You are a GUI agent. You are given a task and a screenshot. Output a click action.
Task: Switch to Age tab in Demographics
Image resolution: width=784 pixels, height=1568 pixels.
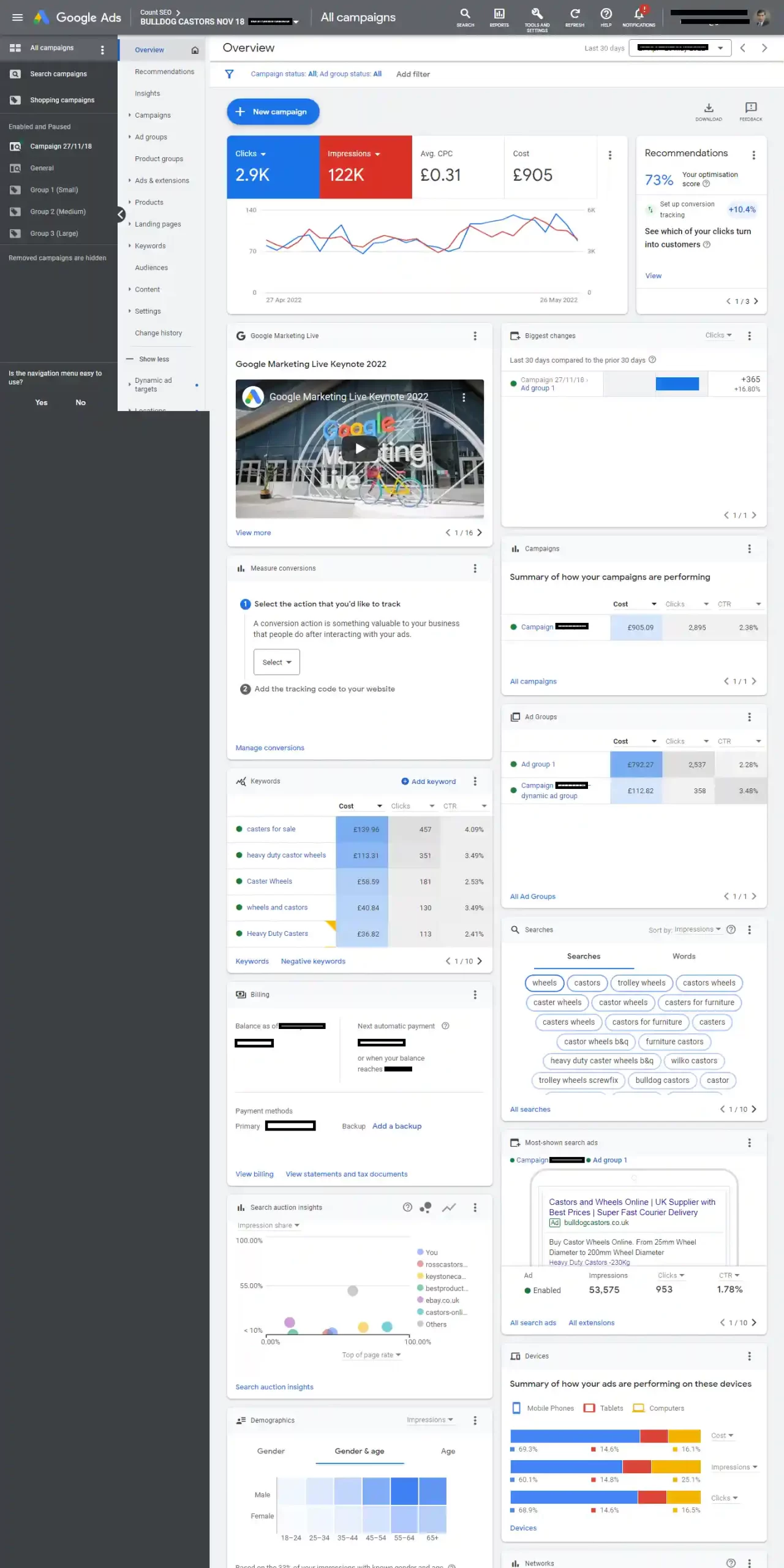(448, 1451)
